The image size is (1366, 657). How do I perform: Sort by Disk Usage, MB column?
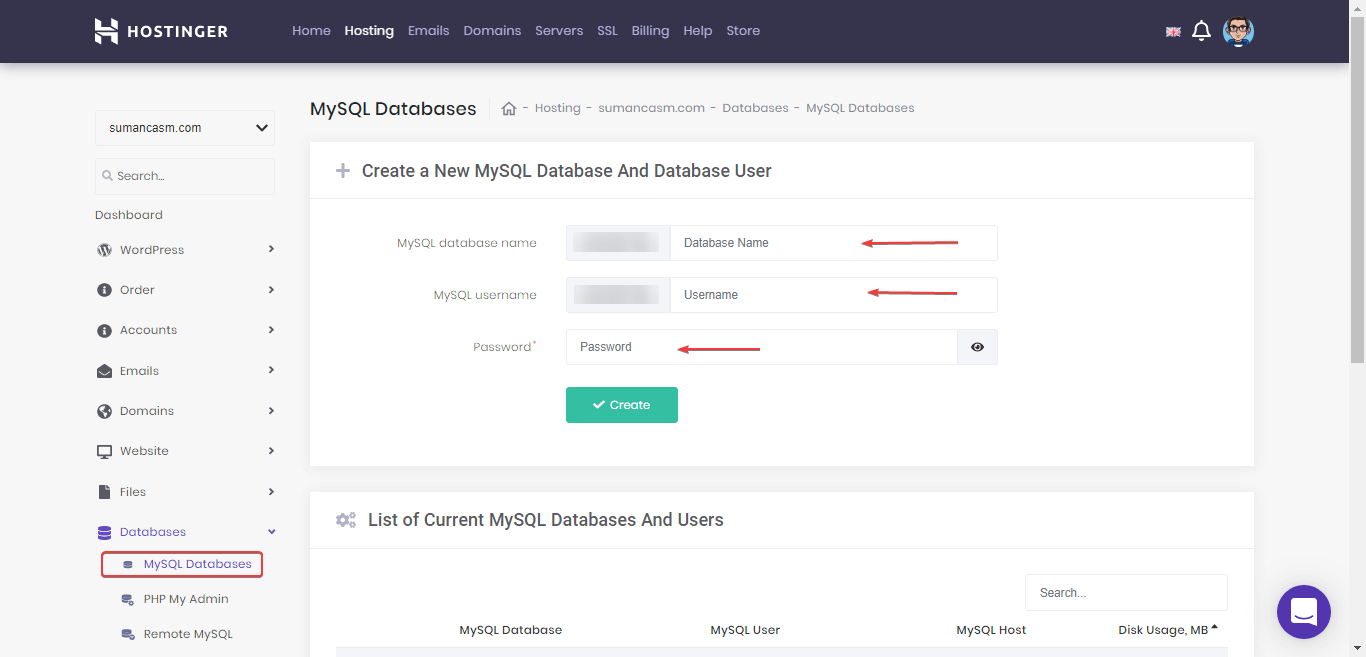coord(1168,630)
